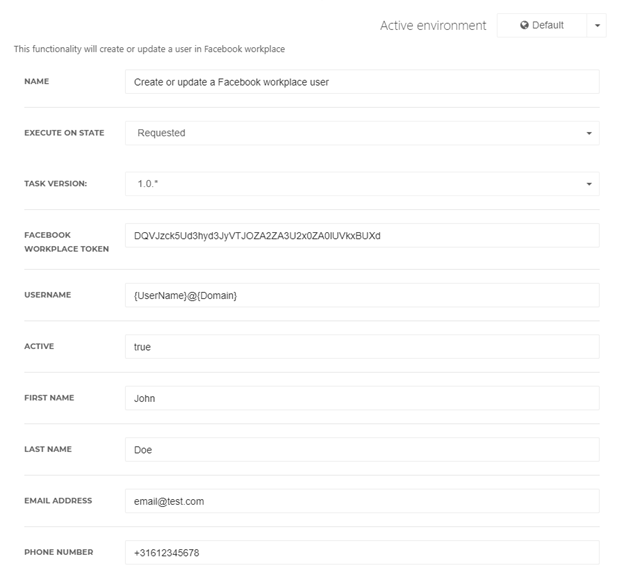The height and width of the screenshot is (575, 624).
Task: Open the 1.0.* task version selector
Action: [x=362, y=184]
